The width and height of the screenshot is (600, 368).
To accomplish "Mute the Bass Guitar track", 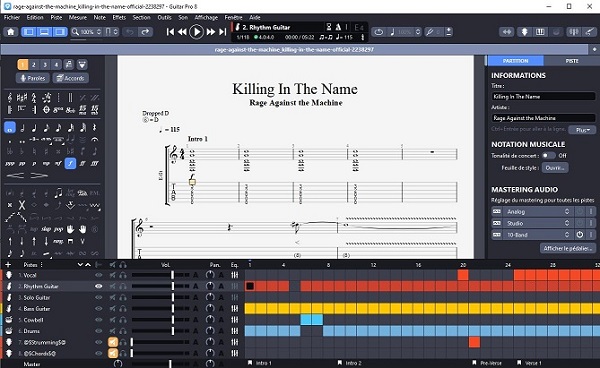I will click(x=112, y=308).
